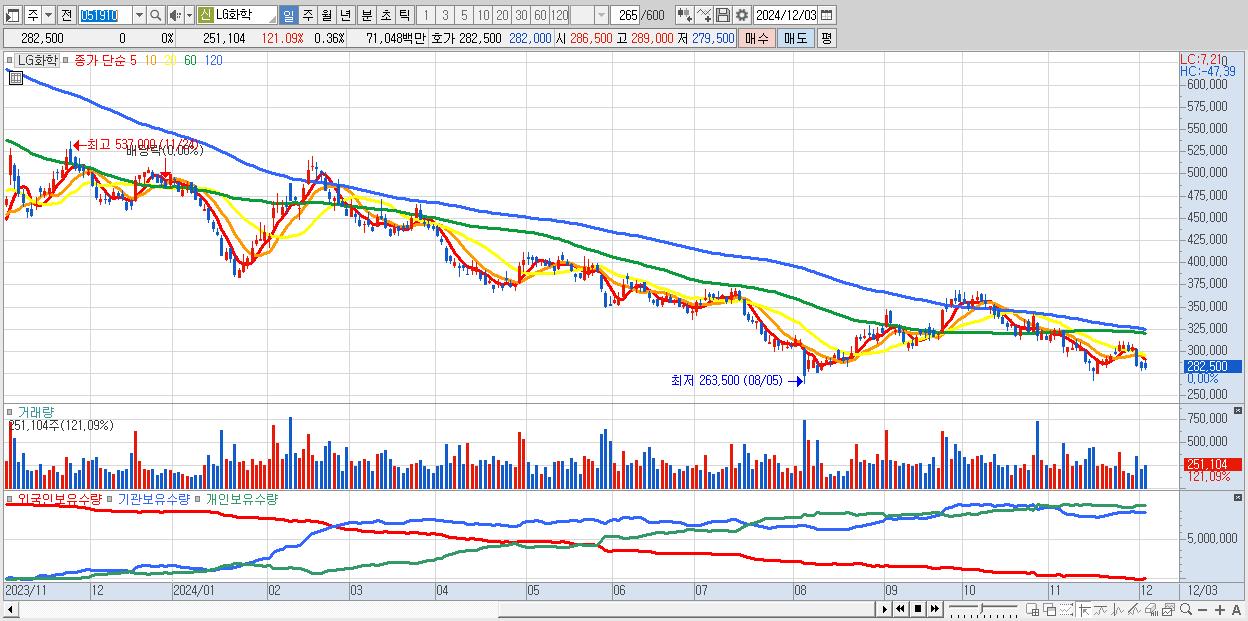
Task: Select the 틱 tick period tab
Action: (x=404, y=15)
